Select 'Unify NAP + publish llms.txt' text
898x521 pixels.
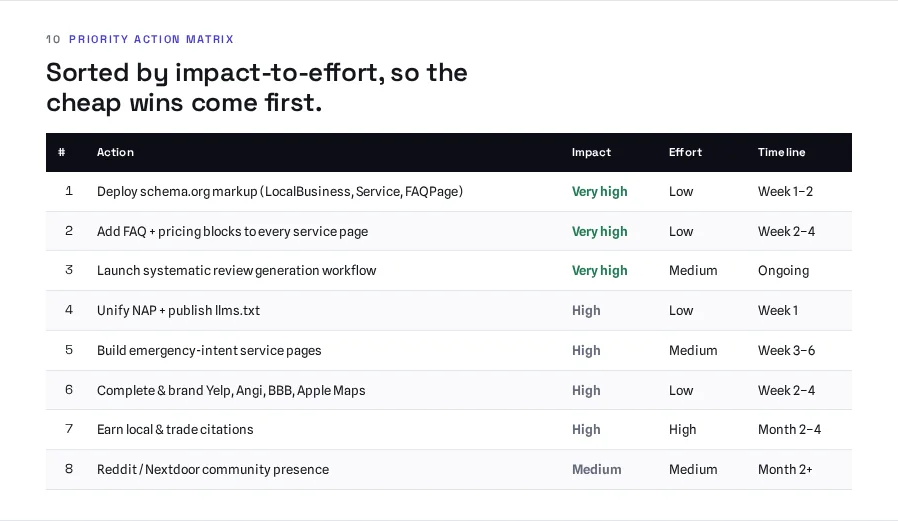click(178, 310)
